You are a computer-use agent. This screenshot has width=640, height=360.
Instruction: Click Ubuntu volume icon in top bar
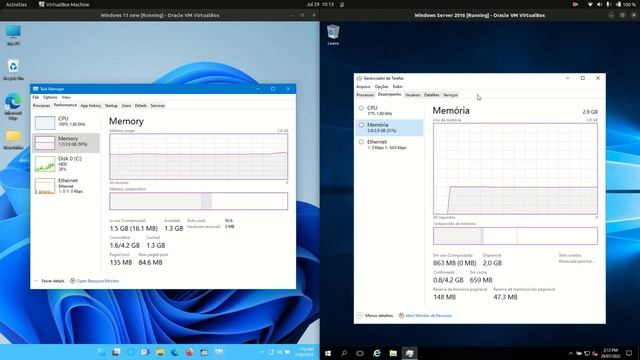(x=600, y=4)
